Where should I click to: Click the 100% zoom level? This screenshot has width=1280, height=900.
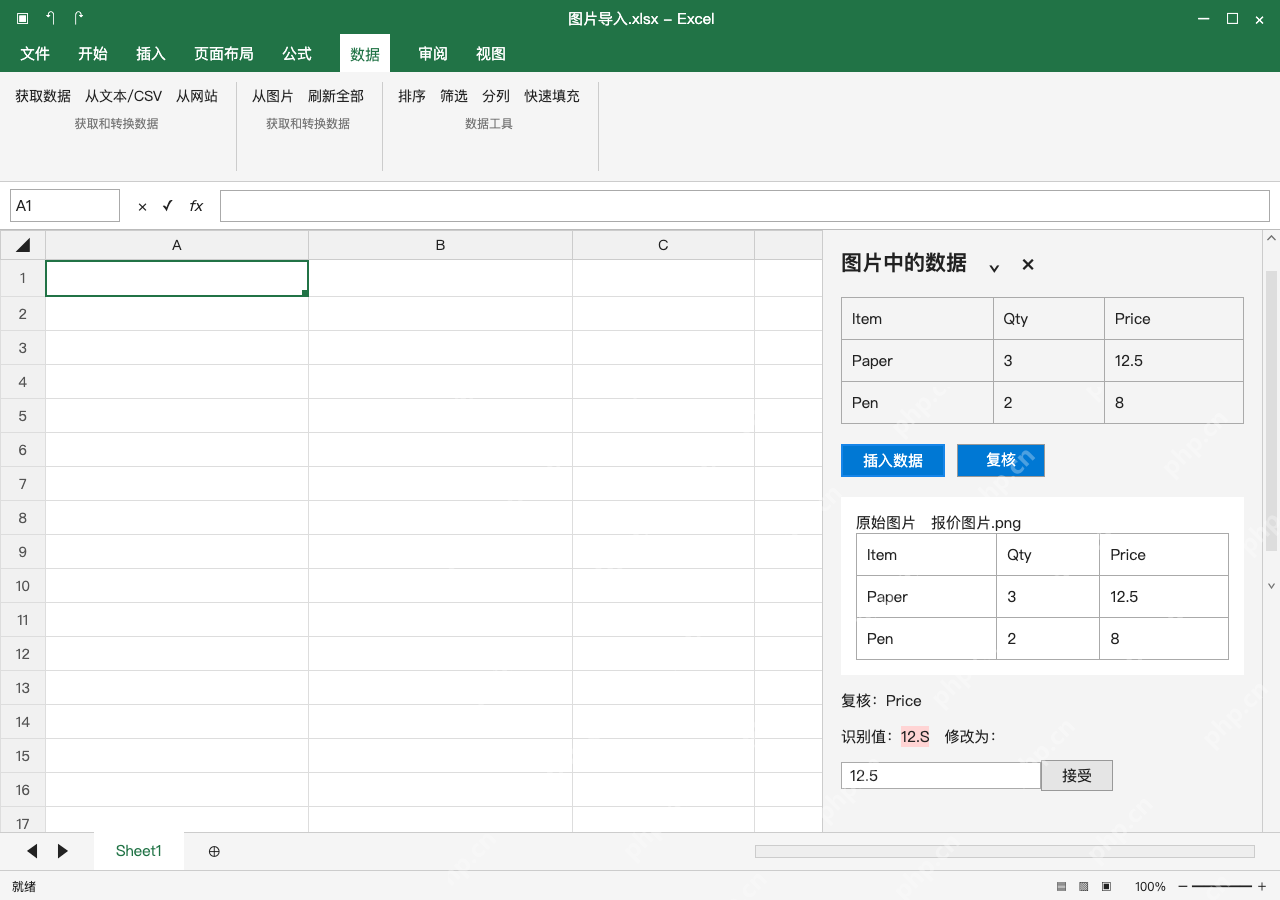pyautogui.click(x=1150, y=886)
